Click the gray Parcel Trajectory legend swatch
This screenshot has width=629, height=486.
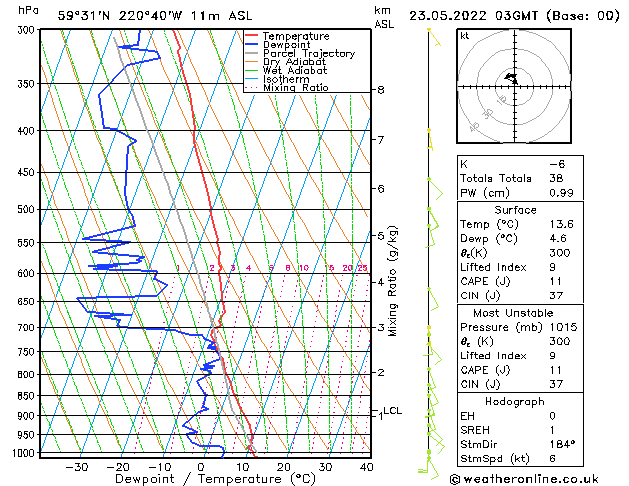252,53
